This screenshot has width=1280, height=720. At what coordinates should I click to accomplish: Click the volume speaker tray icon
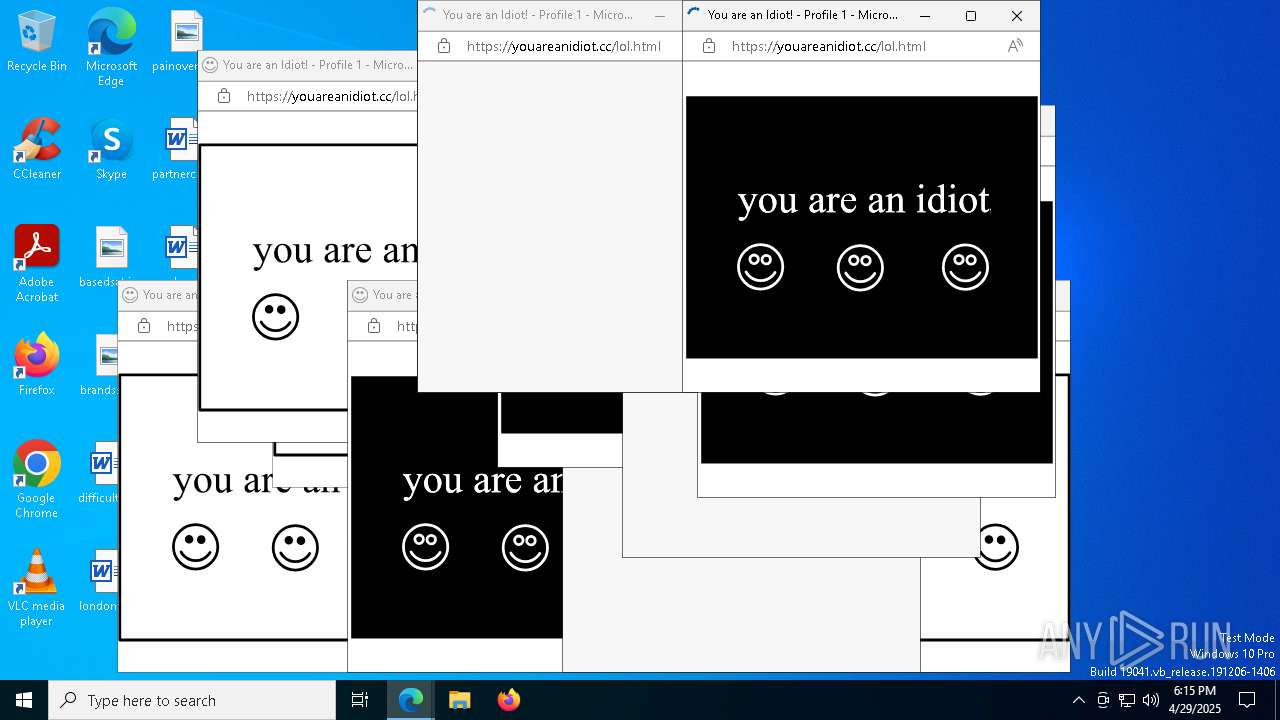coord(1150,700)
